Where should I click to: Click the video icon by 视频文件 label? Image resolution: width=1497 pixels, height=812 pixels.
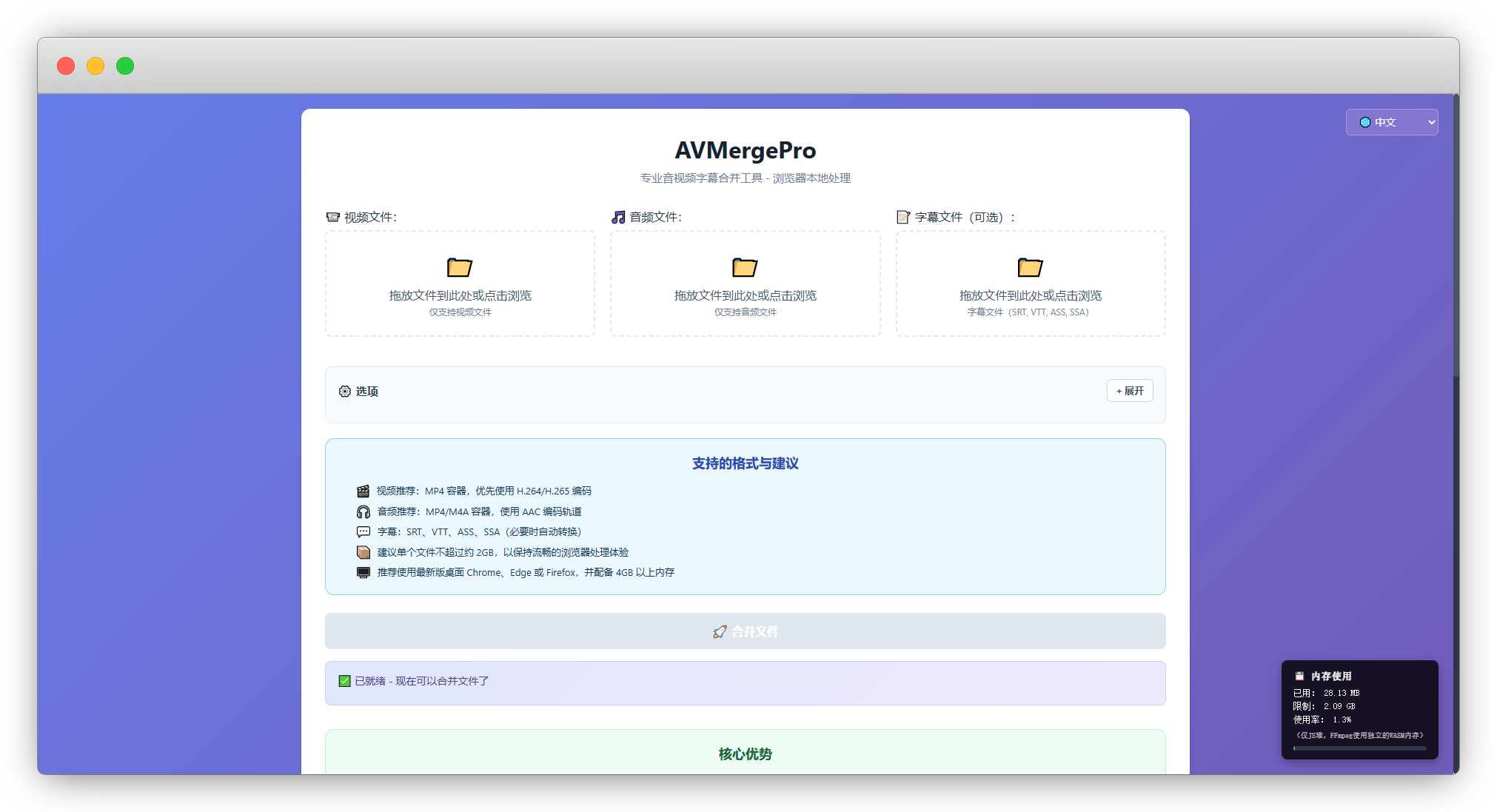point(333,217)
